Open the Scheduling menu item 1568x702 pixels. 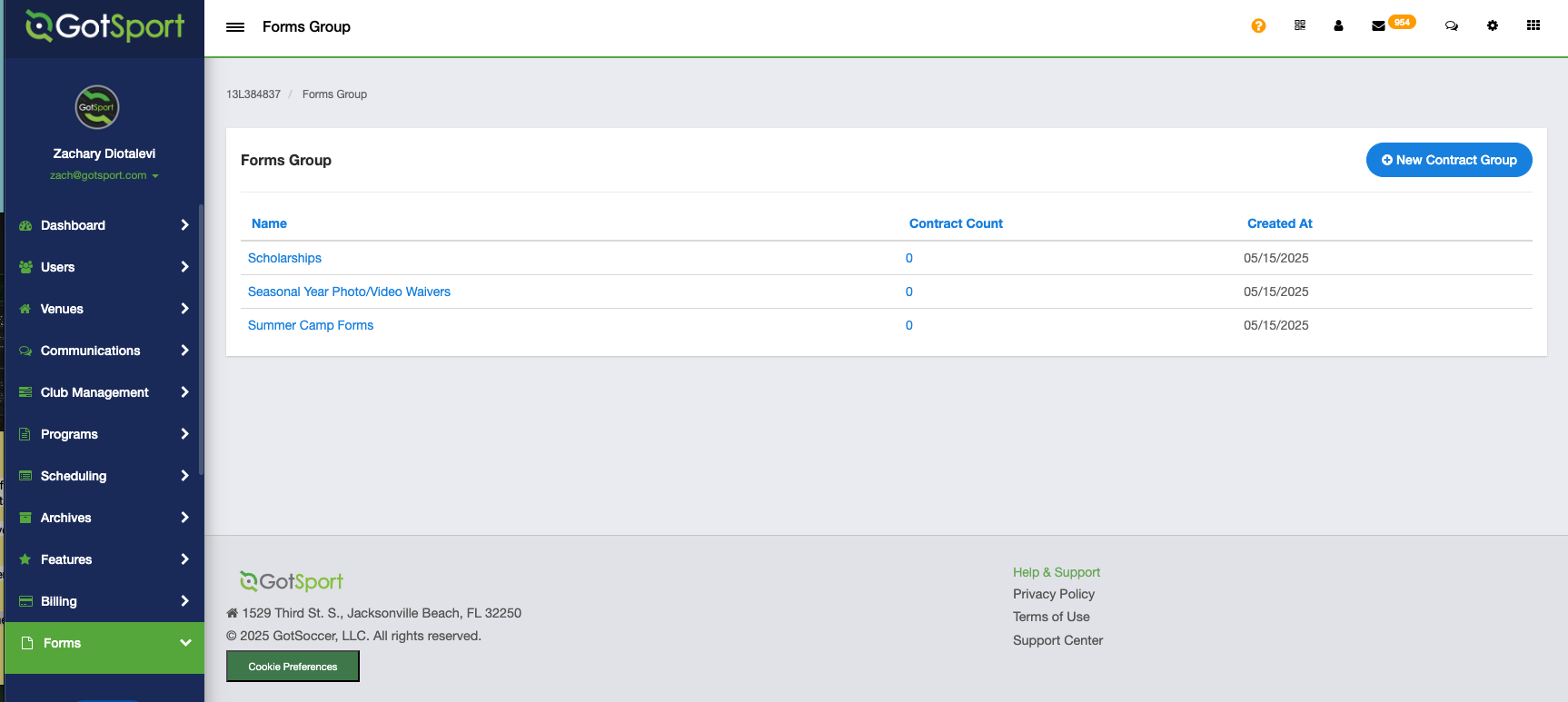click(x=104, y=476)
